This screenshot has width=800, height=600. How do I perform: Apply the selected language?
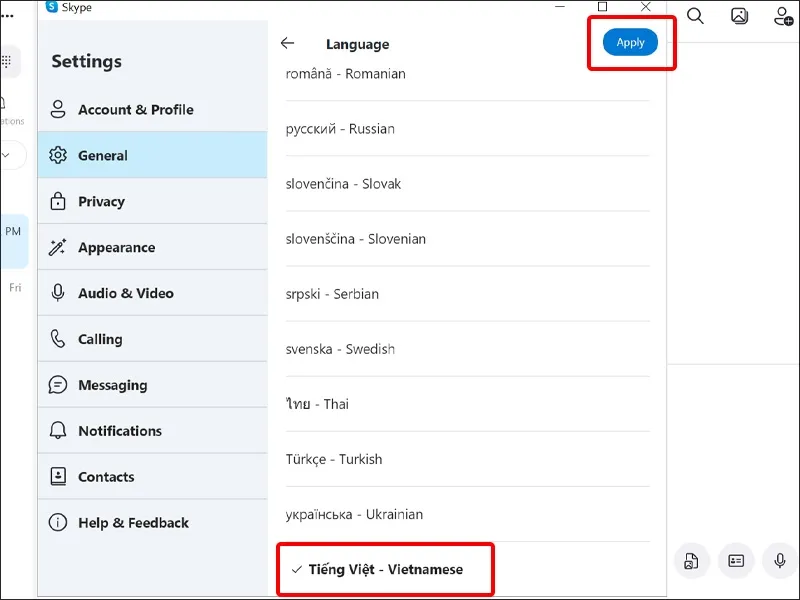pos(630,42)
